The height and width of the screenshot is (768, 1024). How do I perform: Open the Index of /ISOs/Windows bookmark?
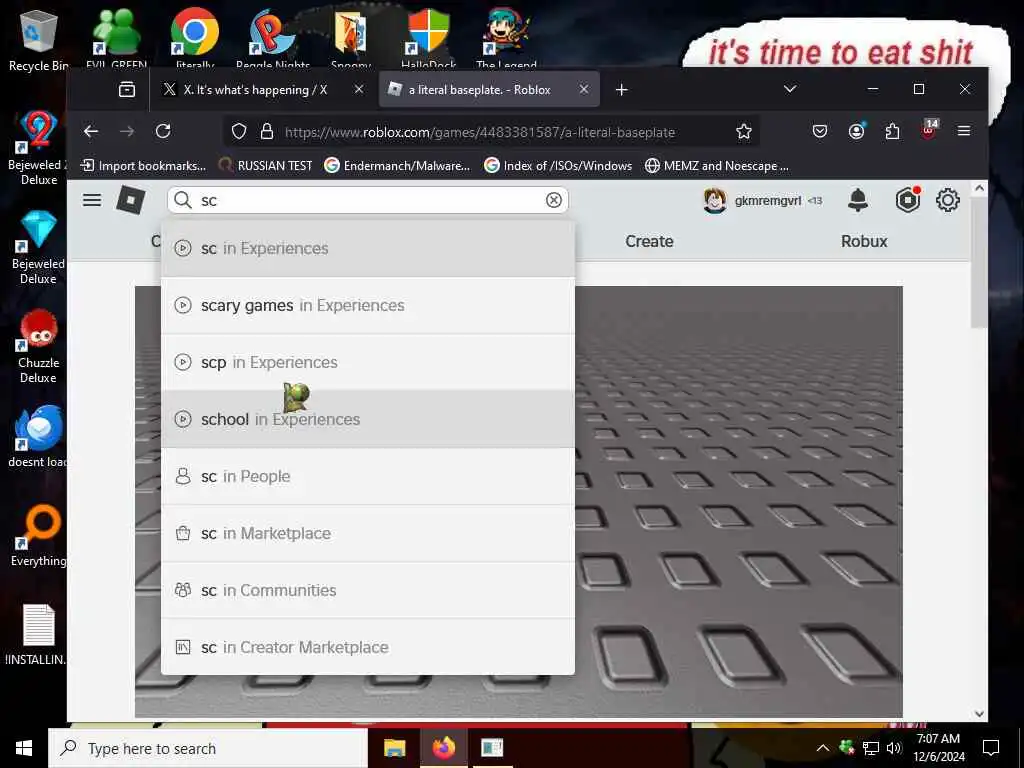(x=558, y=166)
